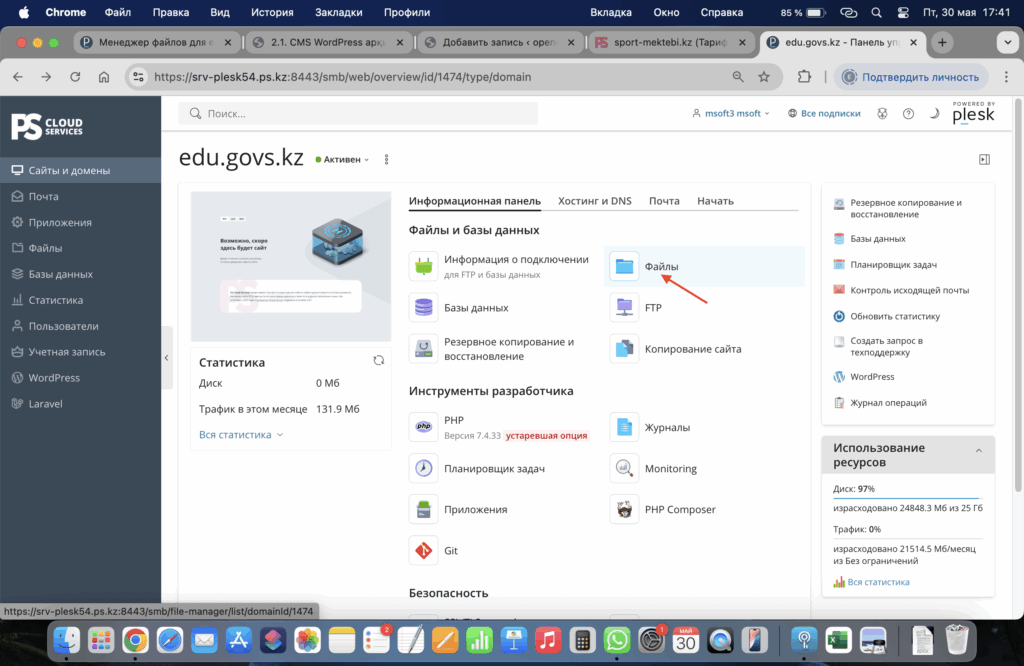Click the Поиск search field
The height and width of the screenshot is (666, 1024).
tap(358, 114)
